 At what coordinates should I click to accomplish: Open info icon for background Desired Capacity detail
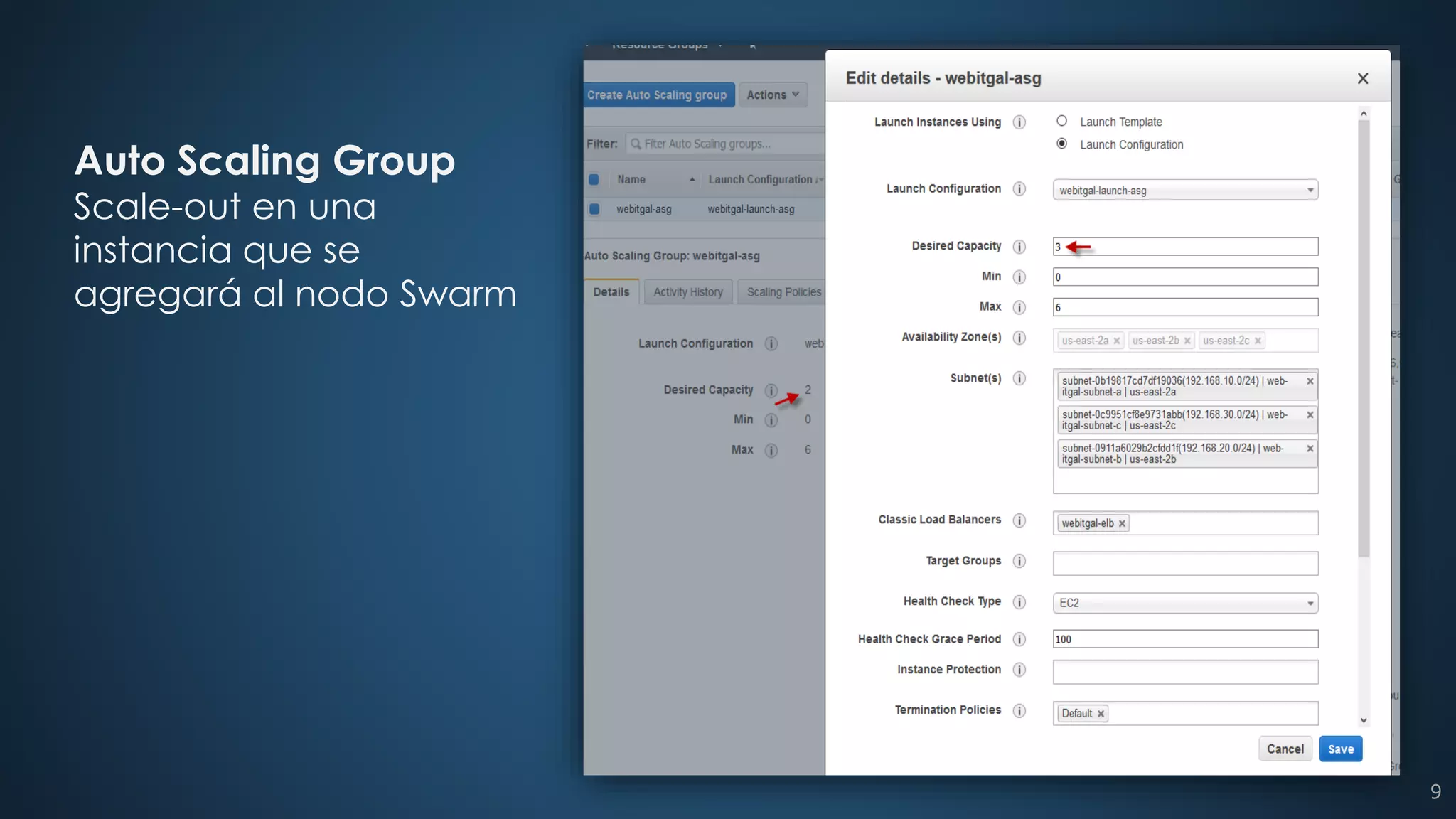771,390
